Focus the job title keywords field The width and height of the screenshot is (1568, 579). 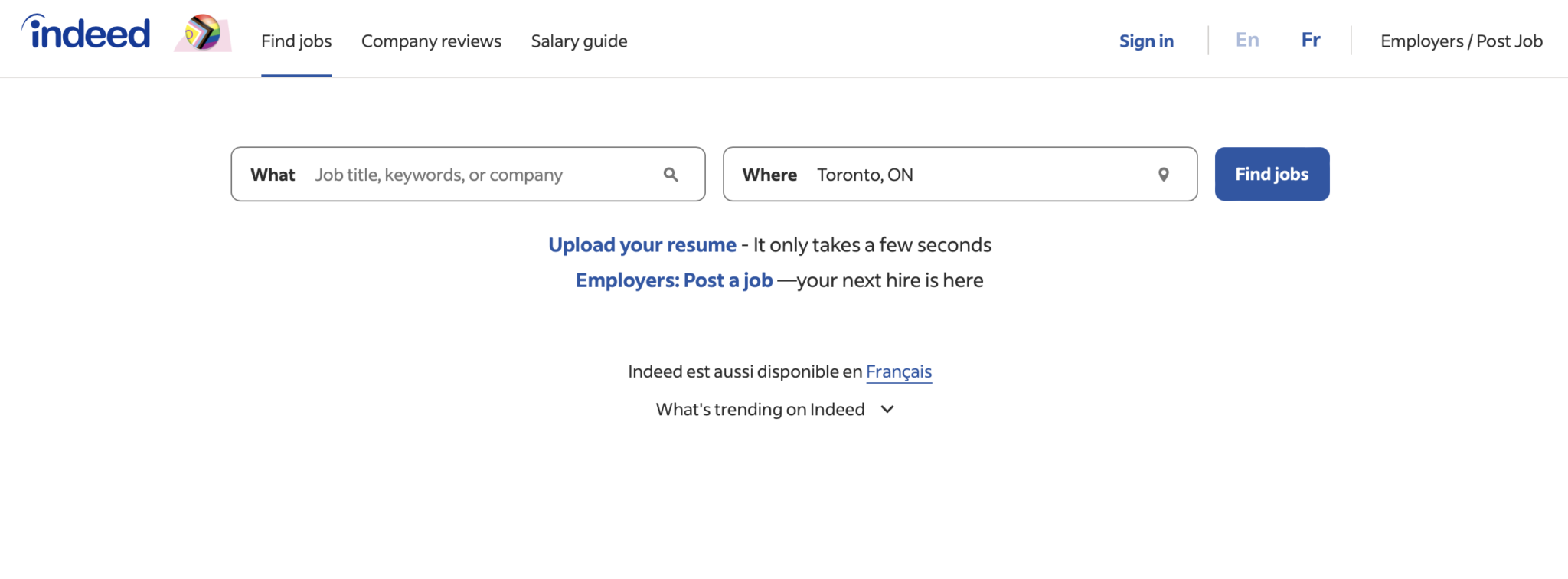click(x=482, y=175)
